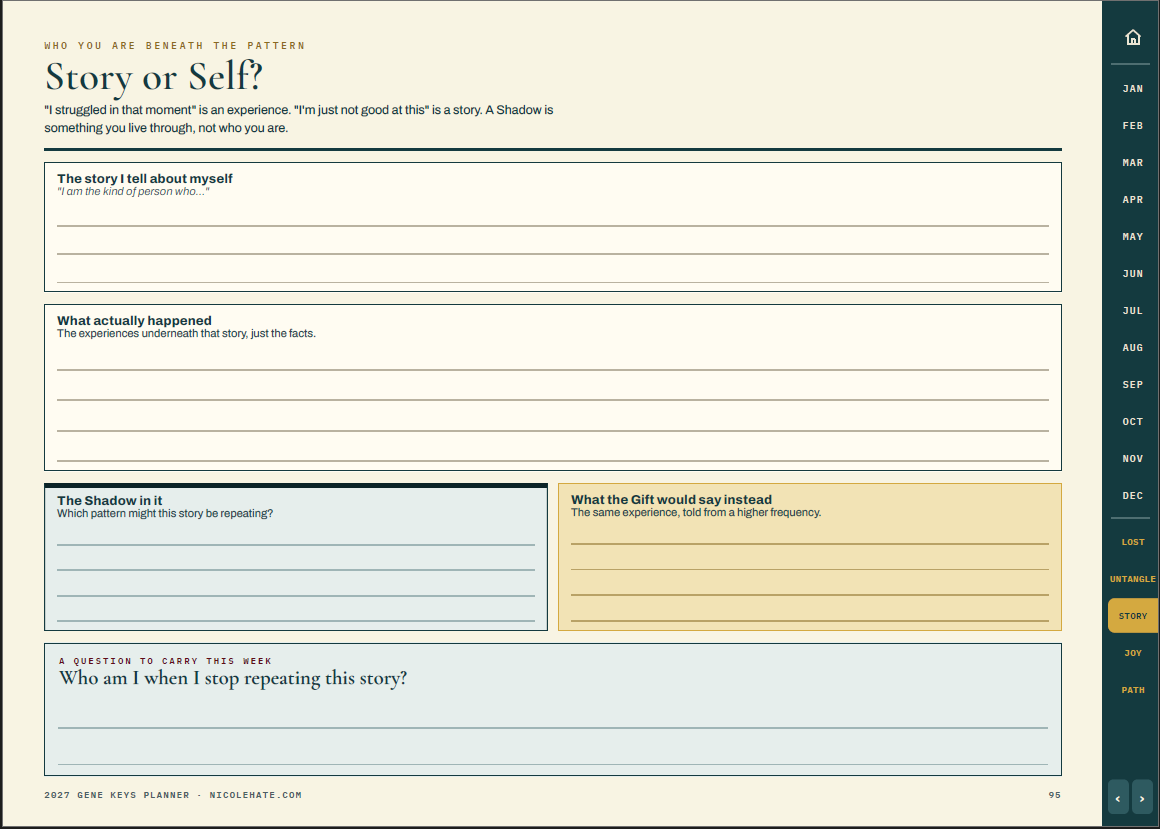Click 'A QUESTION TO CARRY THIS WEEK' label

(165, 661)
